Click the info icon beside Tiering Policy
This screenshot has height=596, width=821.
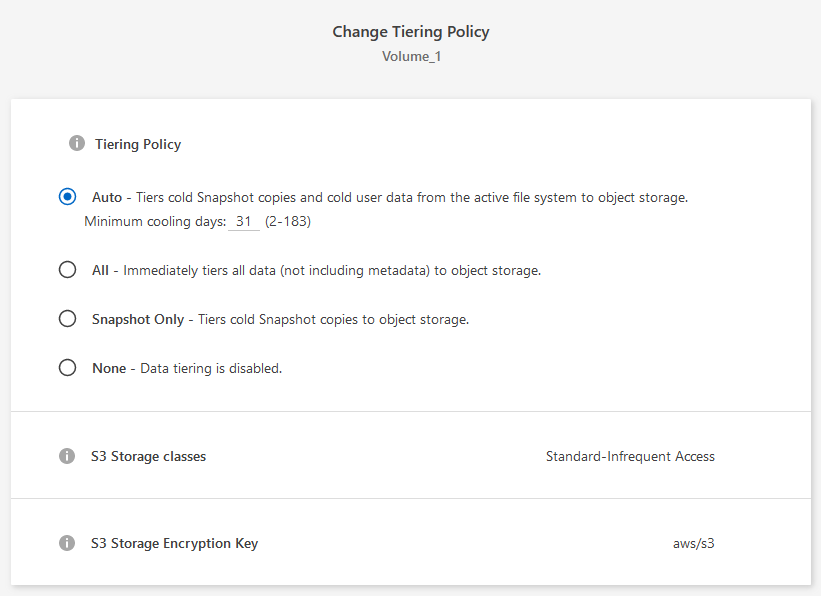[x=77, y=144]
